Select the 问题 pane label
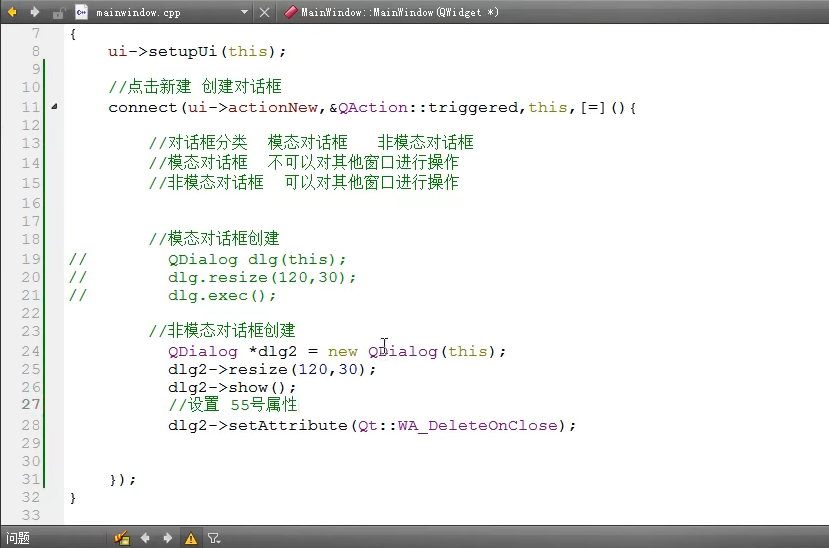 [x=18, y=538]
